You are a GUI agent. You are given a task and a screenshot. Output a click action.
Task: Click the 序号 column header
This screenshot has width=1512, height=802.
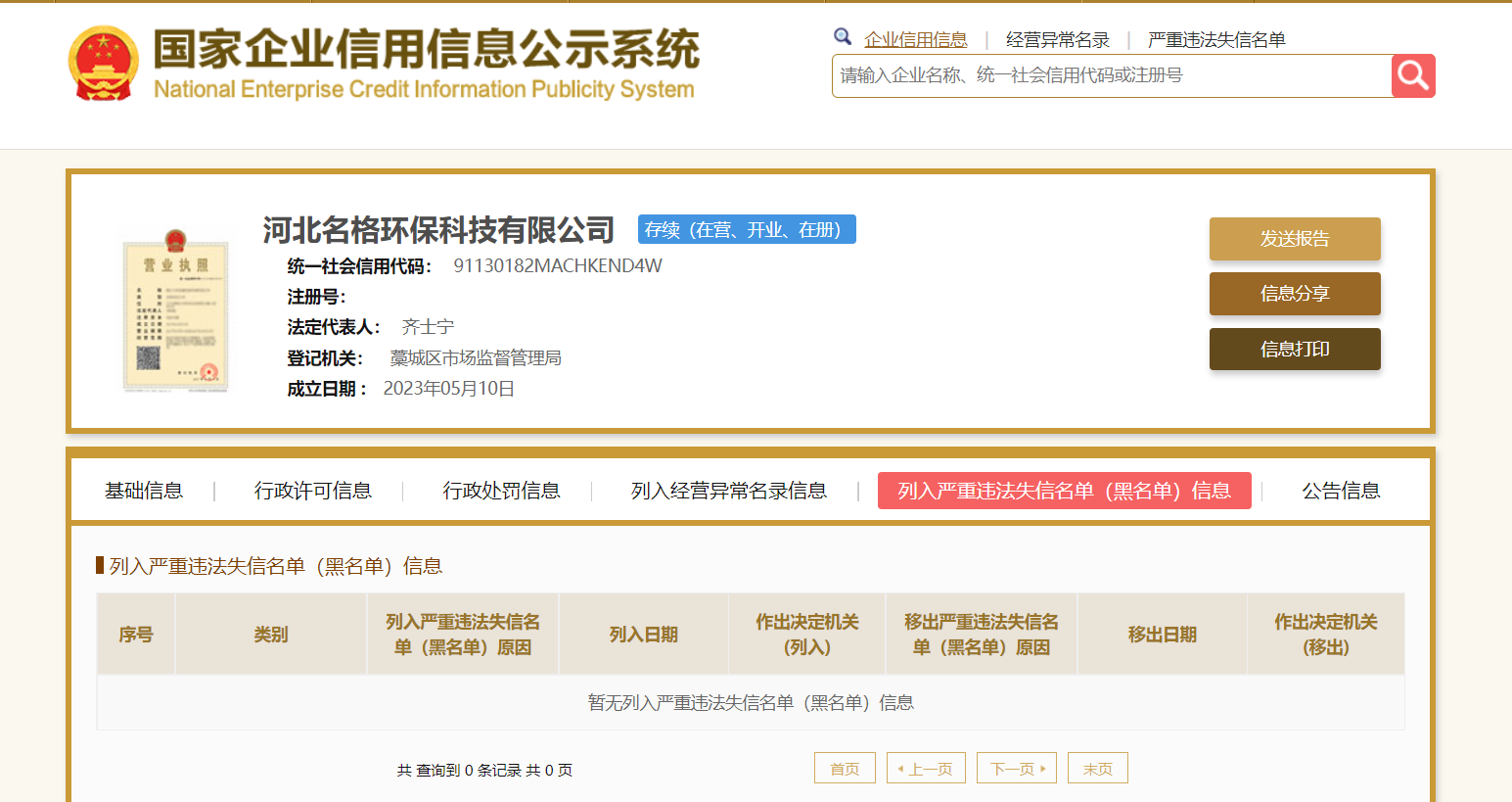pyautogui.click(x=136, y=635)
